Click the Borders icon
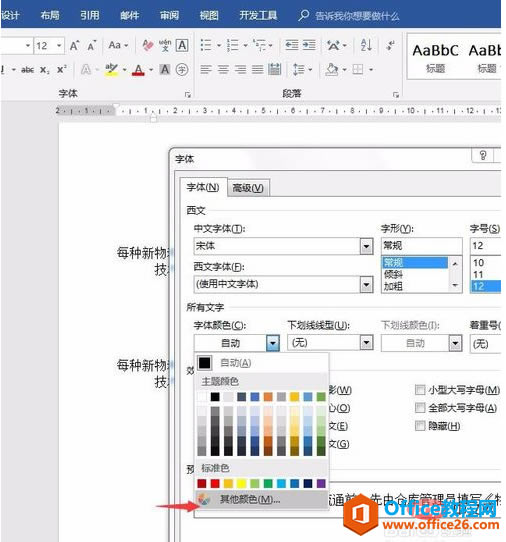Screen dimensions: 506x542 pyautogui.click(x=358, y=69)
